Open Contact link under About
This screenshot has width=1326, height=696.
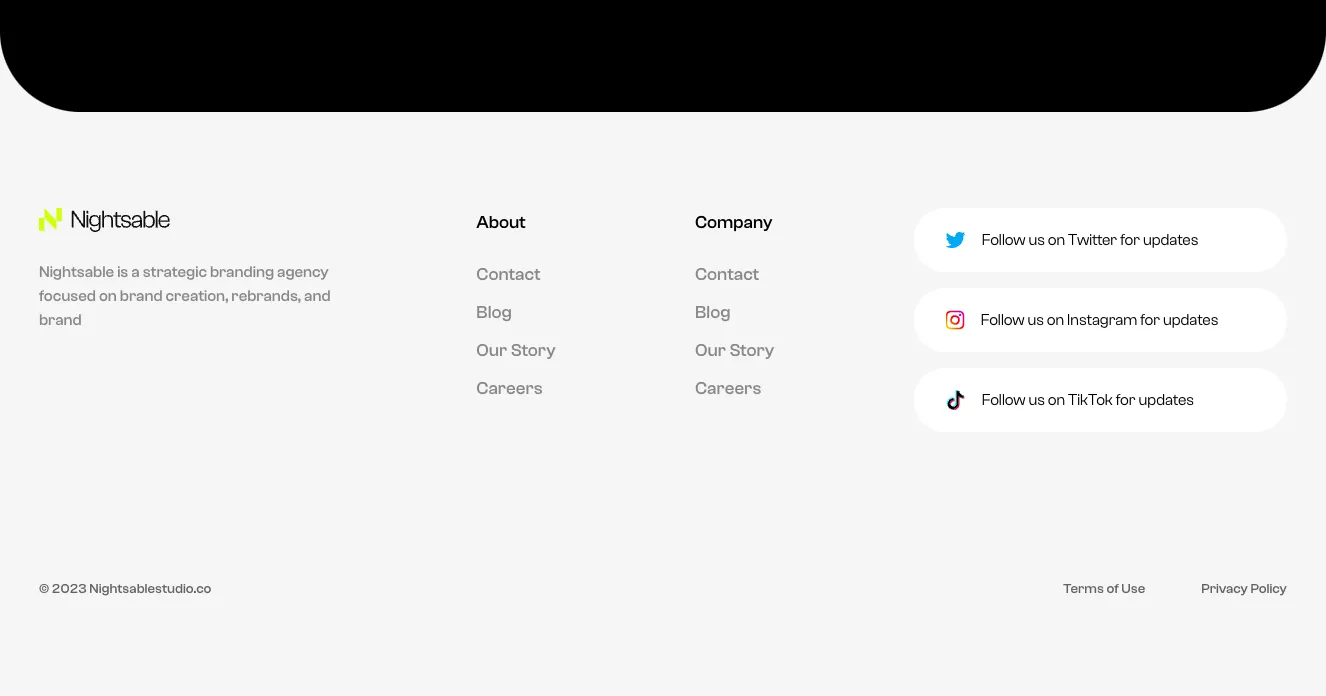(508, 274)
